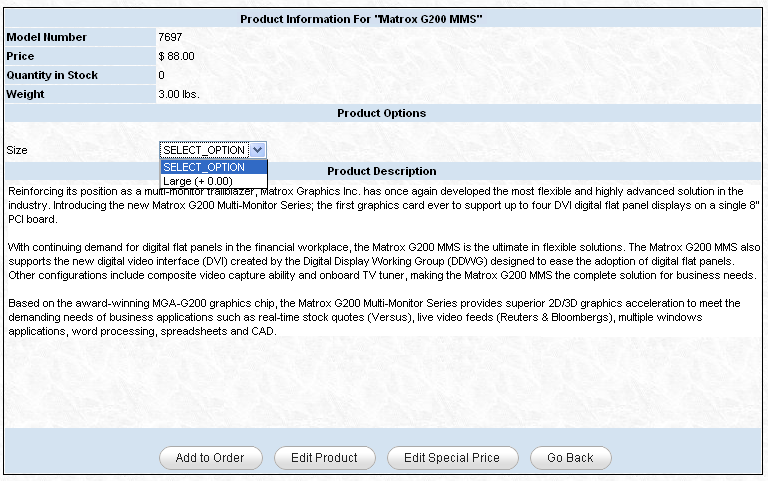Pick Large (+ 0.00) size option

214,181
